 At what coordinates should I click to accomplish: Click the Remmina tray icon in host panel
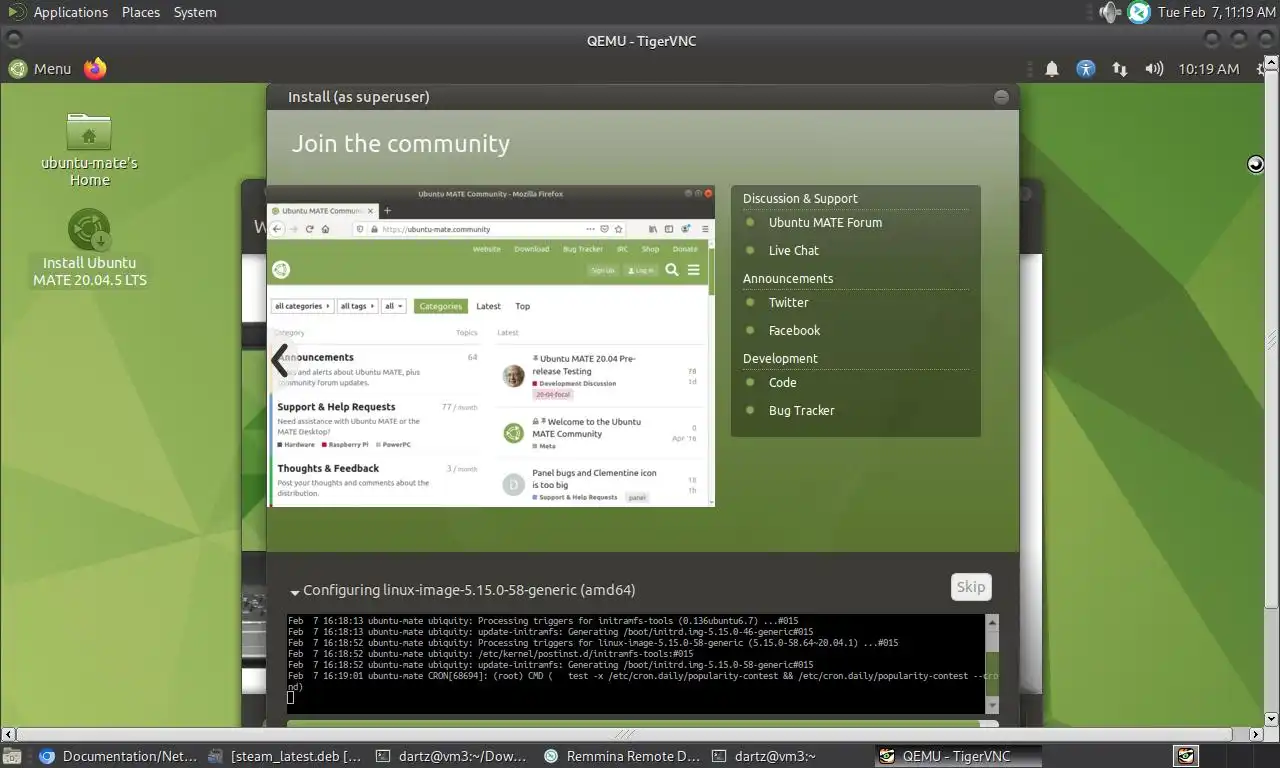pyautogui.click(x=1139, y=12)
